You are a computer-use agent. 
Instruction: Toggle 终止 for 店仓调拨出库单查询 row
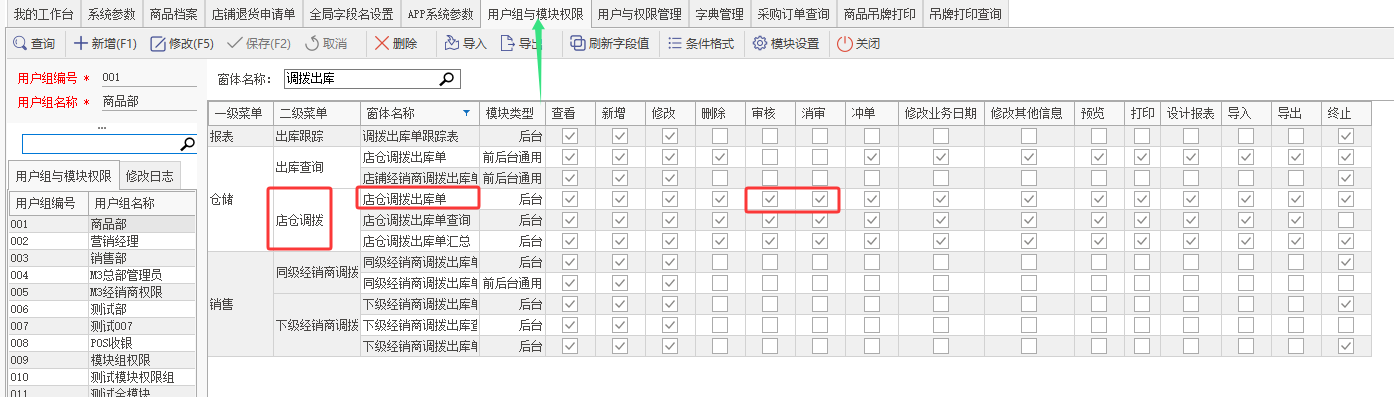1346,220
